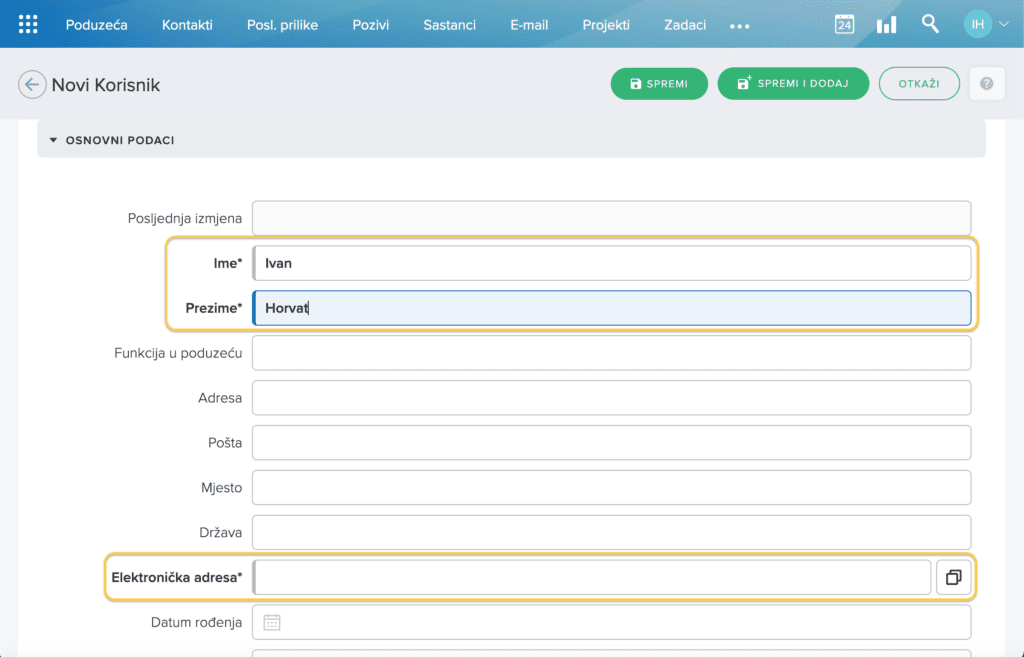The width and height of the screenshot is (1024, 657).
Task: Click the copy icon beside Elektronička adresa
Action: coord(953,577)
